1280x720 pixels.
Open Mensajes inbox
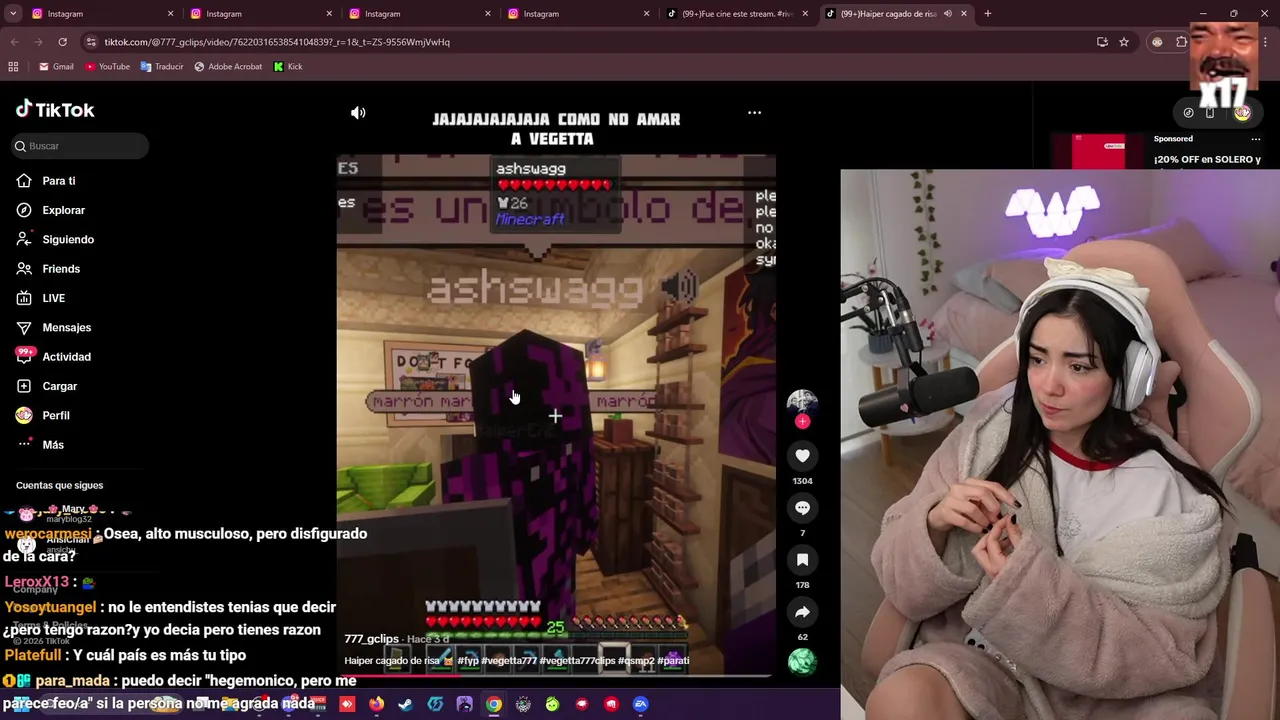pyautogui.click(x=53, y=328)
